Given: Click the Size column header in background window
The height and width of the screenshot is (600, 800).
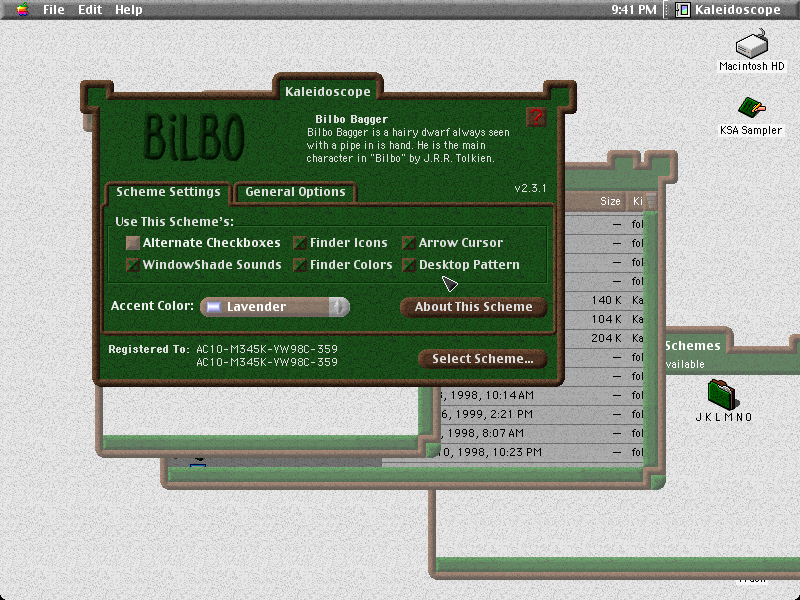Looking at the screenshot, I should click(610, 201).
